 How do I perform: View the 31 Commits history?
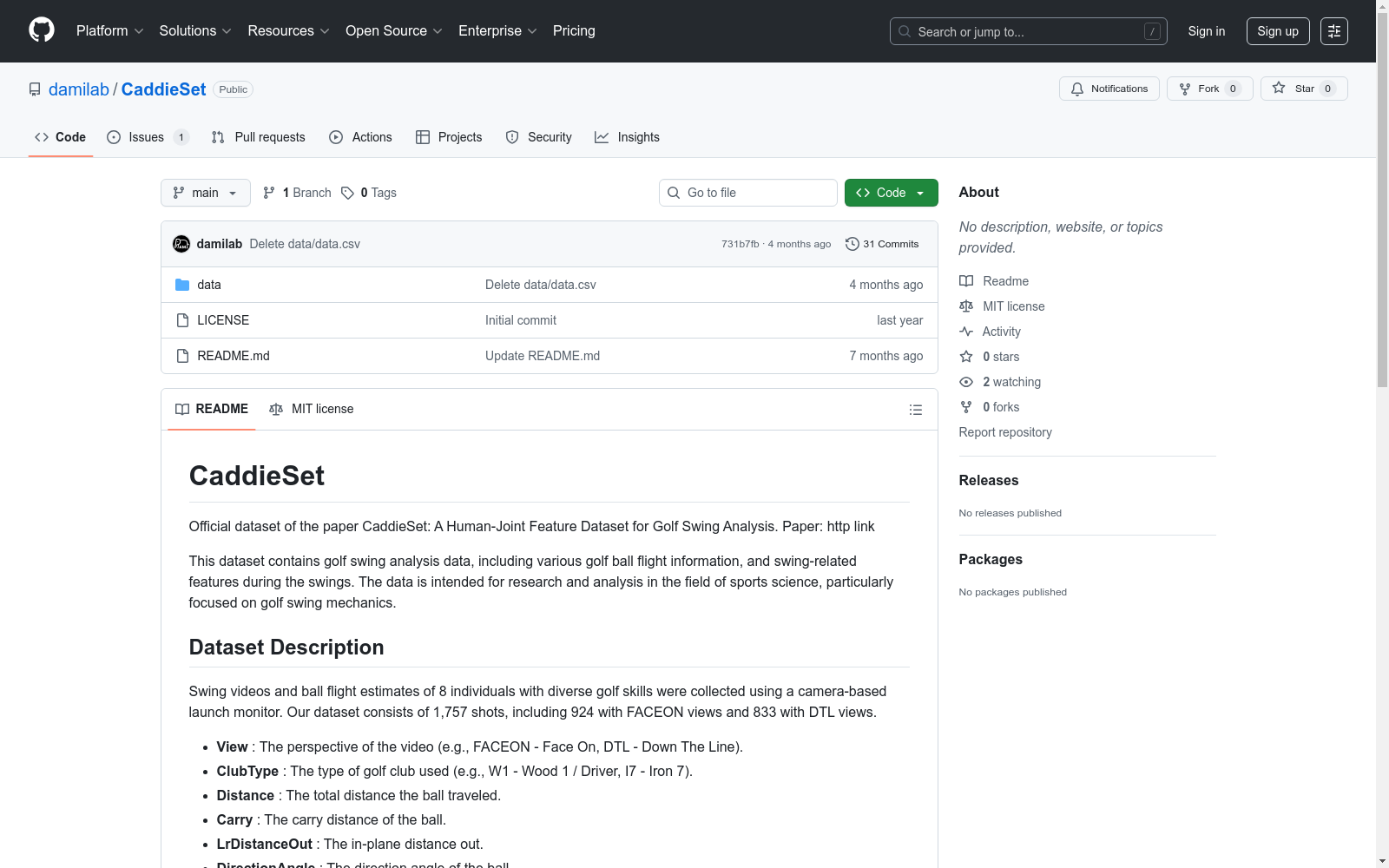coord(882,244)
